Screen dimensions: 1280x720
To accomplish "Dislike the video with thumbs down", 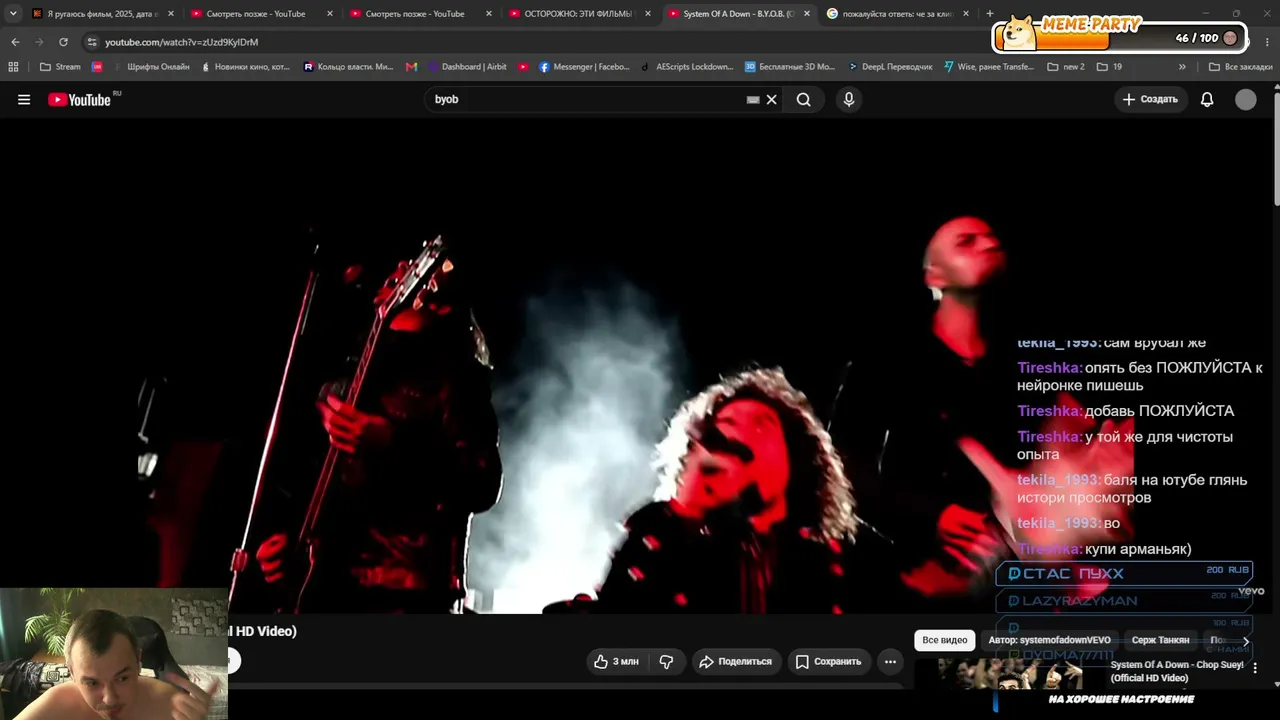I will click(x=666, y=661).
